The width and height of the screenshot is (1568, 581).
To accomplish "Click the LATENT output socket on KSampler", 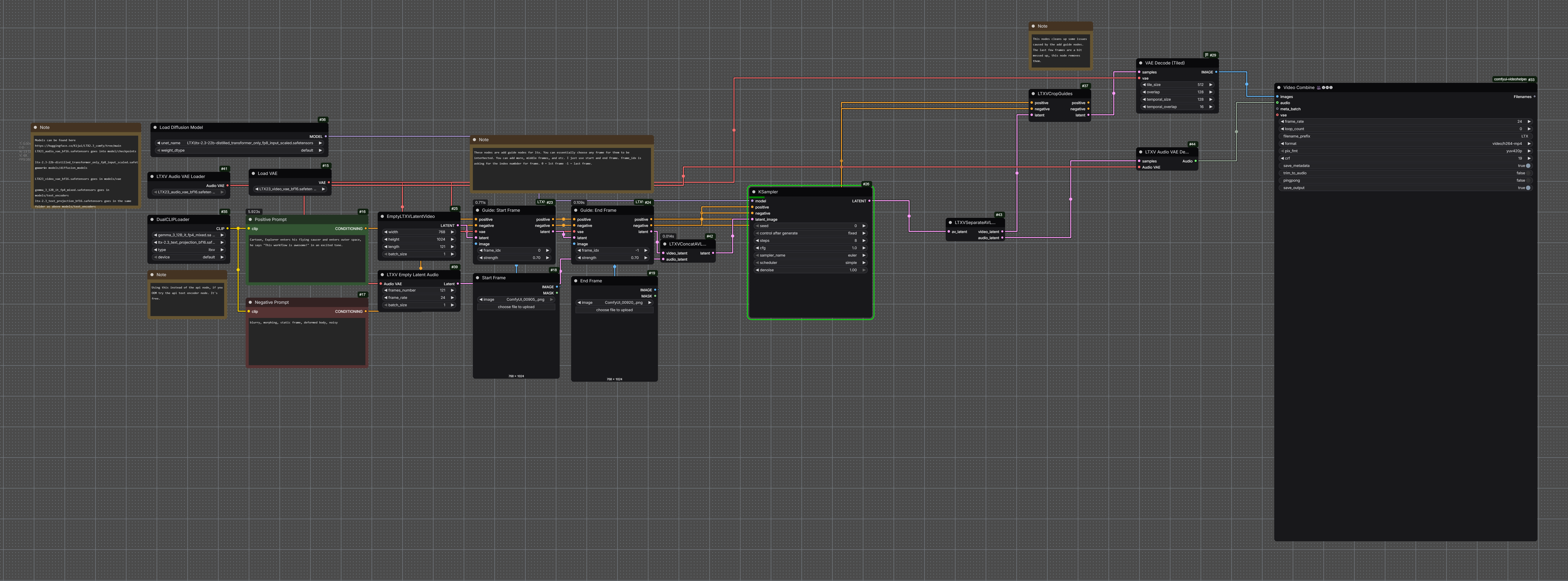I will pos(869,201).
